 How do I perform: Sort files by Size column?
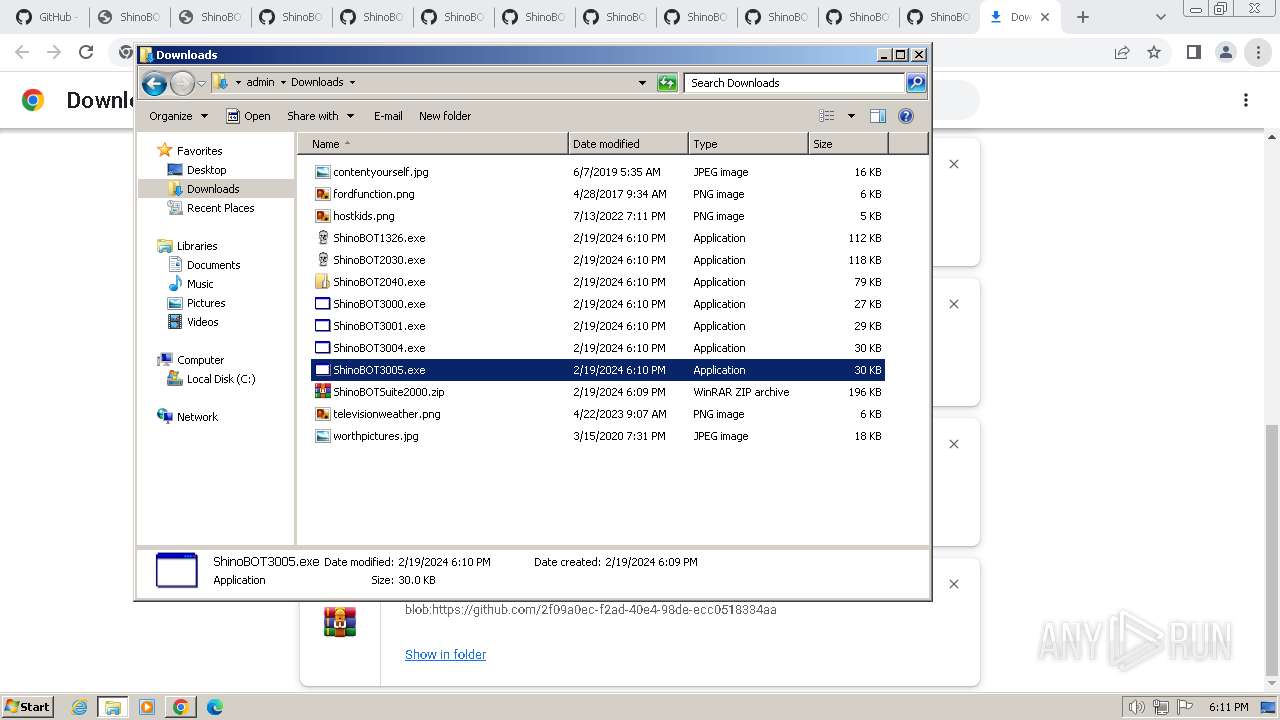tap(848, 144)
